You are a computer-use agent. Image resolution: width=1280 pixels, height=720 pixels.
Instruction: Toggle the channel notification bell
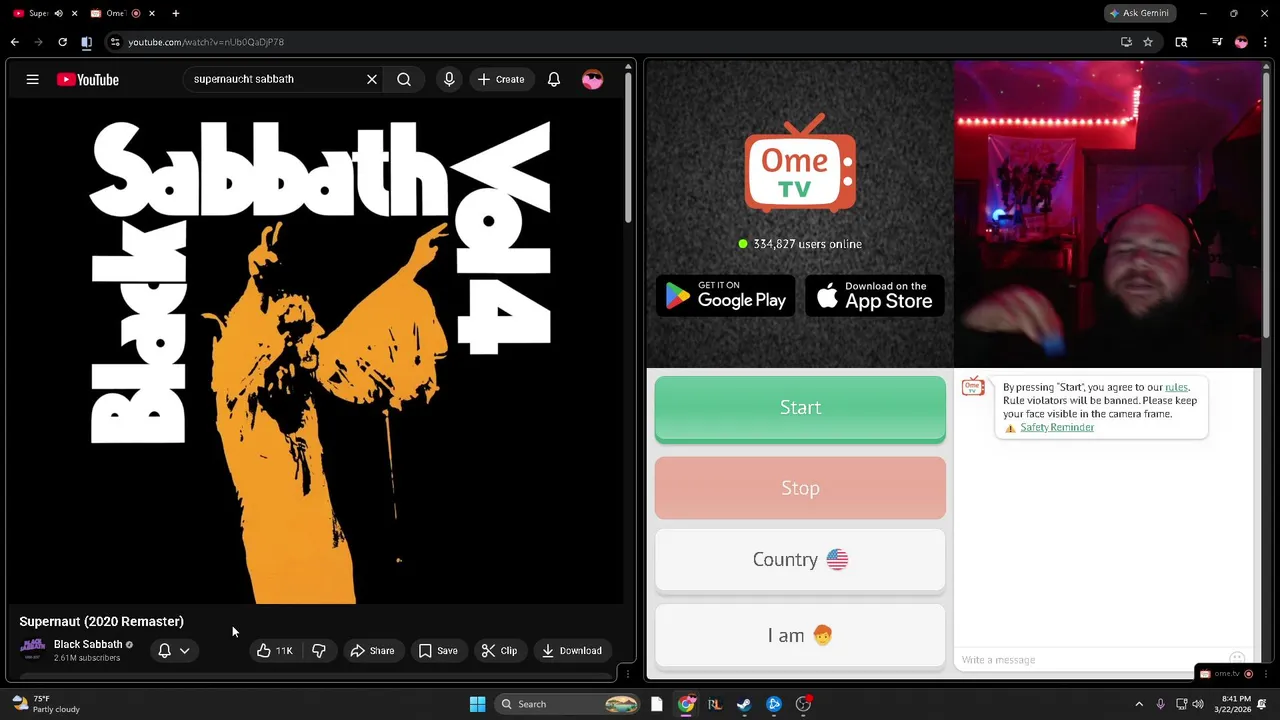click(x=165, y=651)
